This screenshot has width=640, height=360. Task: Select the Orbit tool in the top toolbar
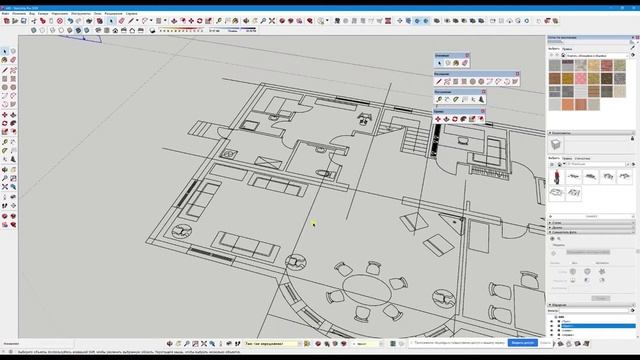pyautogui.click(x=246, y=21)
